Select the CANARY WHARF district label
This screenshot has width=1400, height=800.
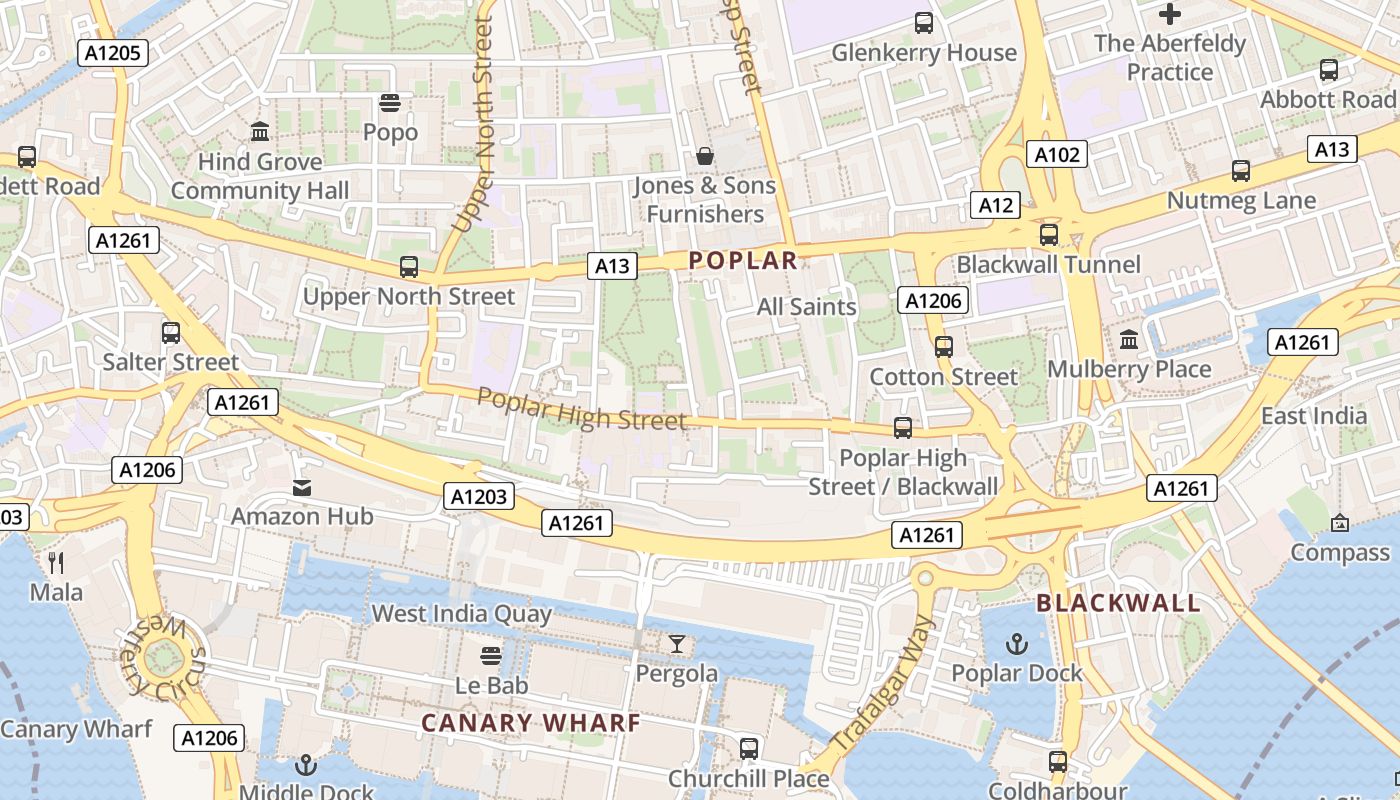pos(530,723)
